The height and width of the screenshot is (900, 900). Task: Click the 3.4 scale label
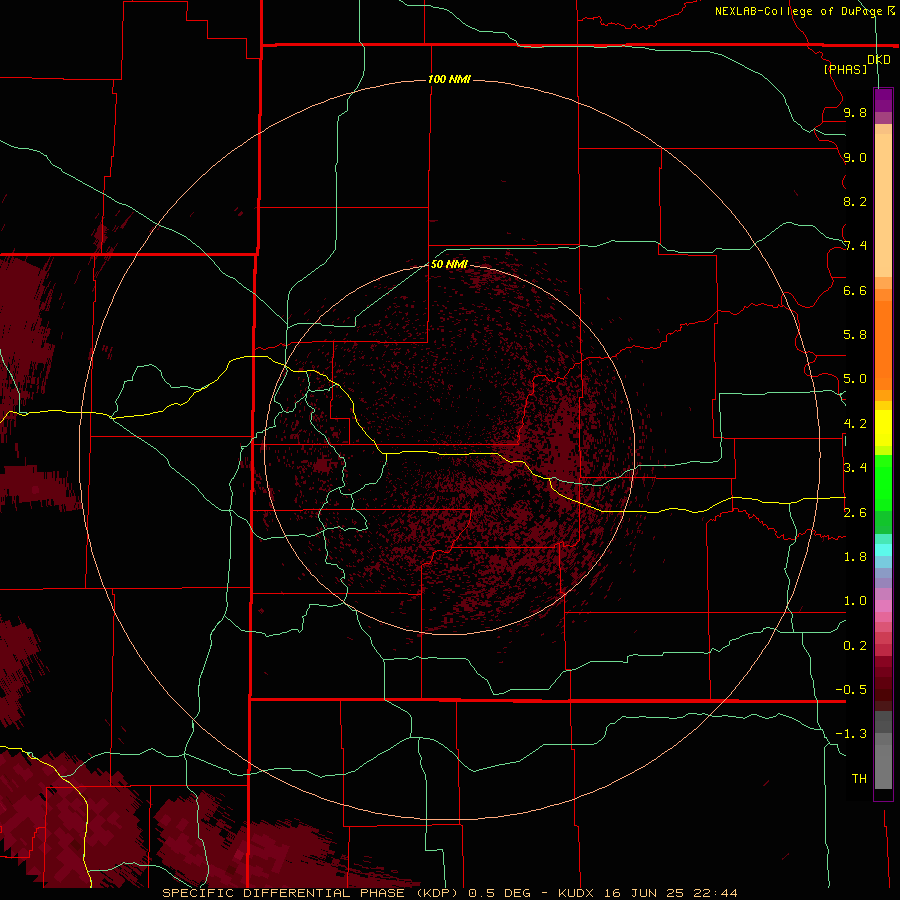pyautogui.click(x=855, y=468)
